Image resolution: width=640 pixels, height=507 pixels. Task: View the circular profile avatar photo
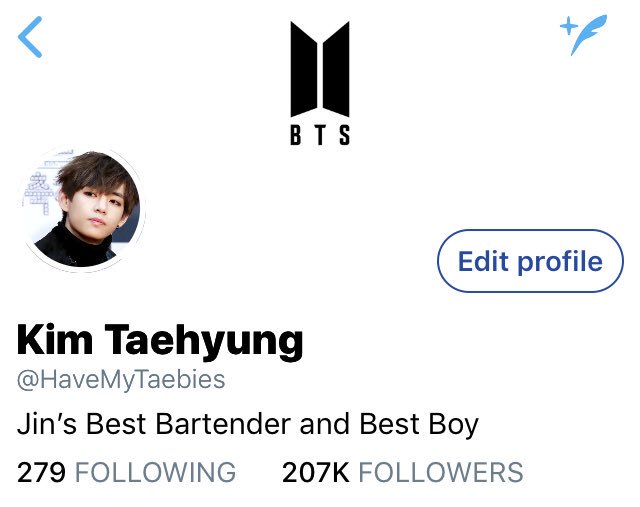[84, 209]
